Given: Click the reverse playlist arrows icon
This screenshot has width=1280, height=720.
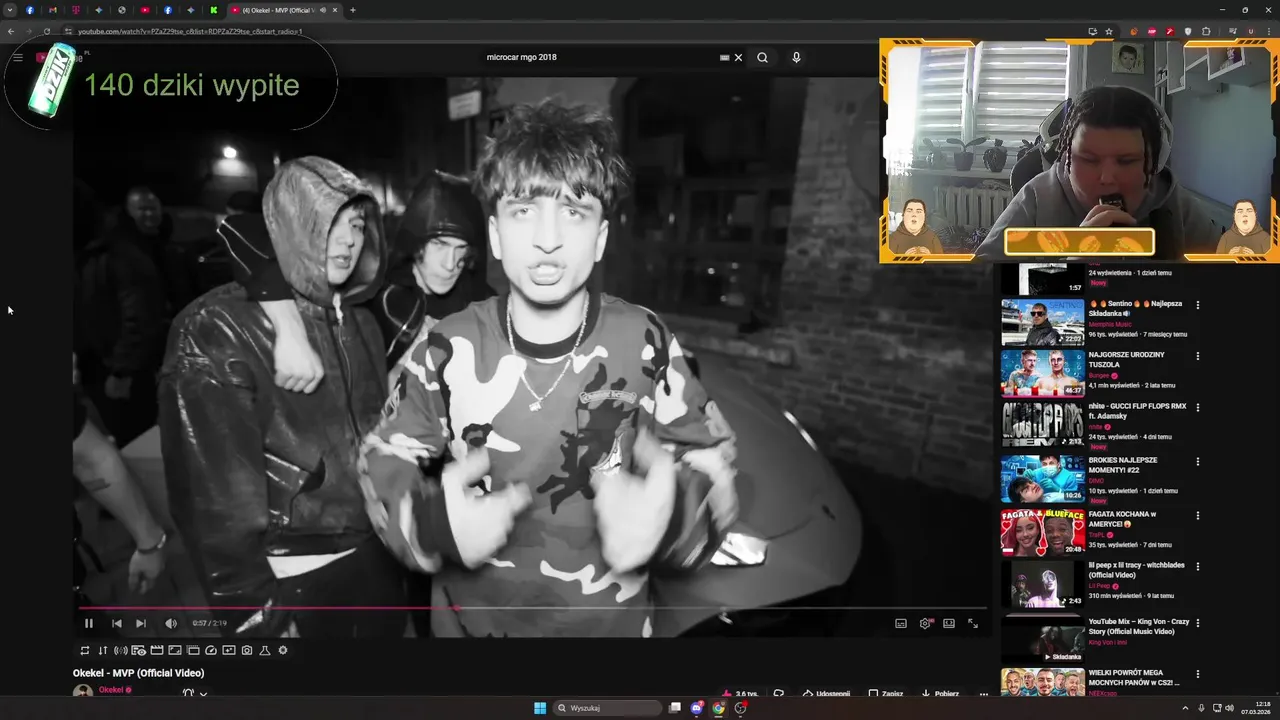Looking at the screenshot, I should pos(103,650).
